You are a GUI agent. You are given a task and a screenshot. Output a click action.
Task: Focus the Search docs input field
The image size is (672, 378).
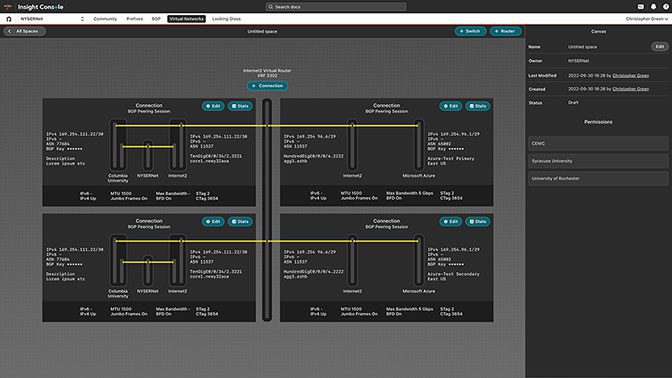(336, 7)
